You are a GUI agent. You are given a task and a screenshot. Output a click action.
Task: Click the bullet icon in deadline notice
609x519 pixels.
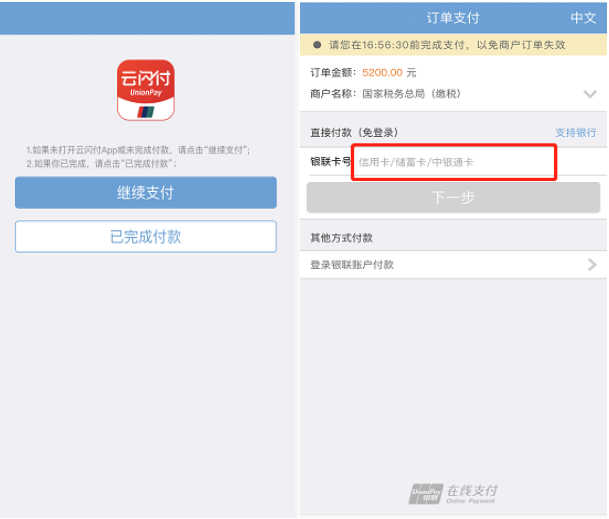pyautogui.click(x=317, y=45)
